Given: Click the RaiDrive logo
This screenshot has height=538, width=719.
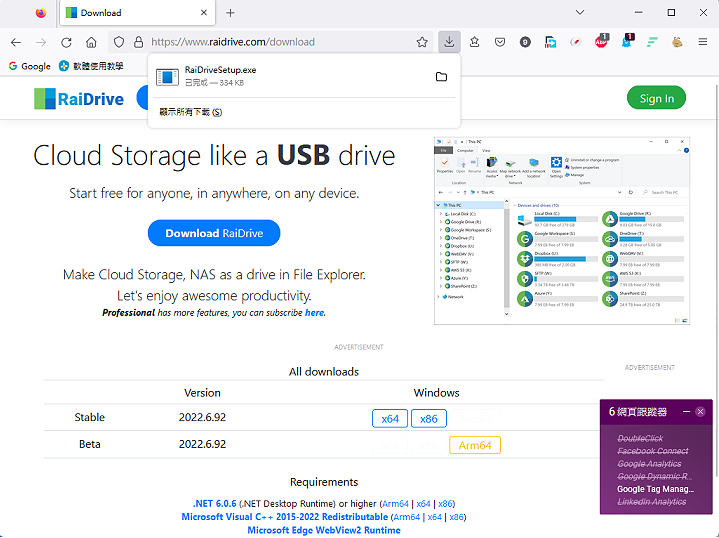Looking at the screenshot, I should point(79,99).
